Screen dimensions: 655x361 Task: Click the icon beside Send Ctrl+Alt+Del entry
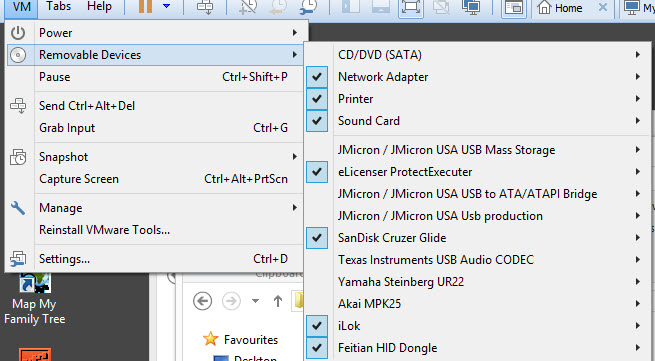pyautogui.click(x=18, y=106)
